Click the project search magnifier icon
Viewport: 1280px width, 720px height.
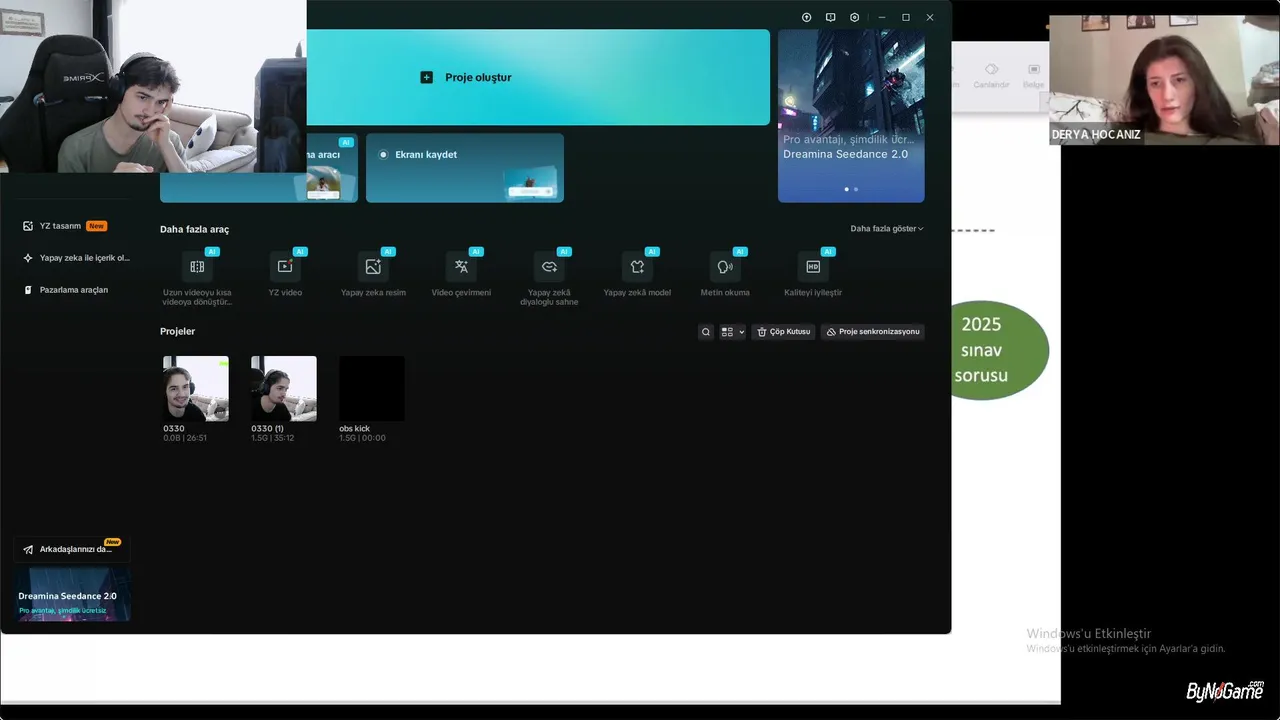706,332
